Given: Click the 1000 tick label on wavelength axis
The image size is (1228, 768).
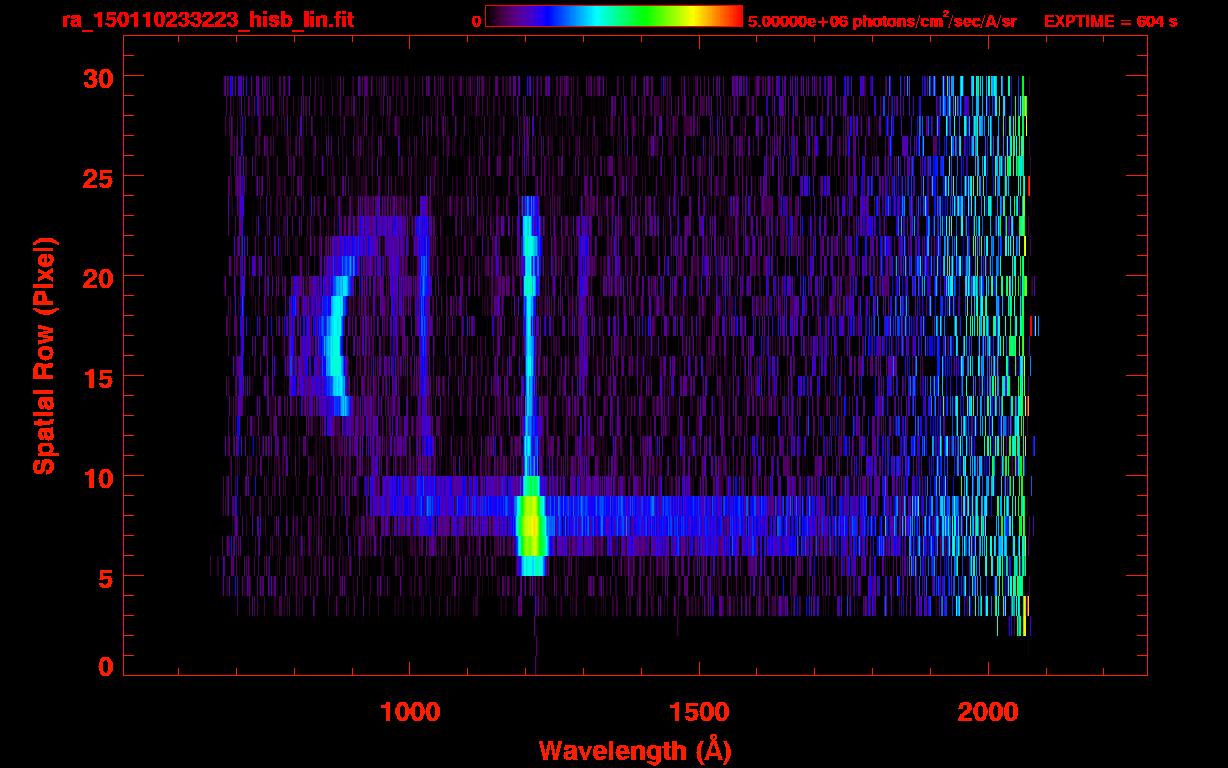Looking at the screenshot, I should (x=409, y=712).
